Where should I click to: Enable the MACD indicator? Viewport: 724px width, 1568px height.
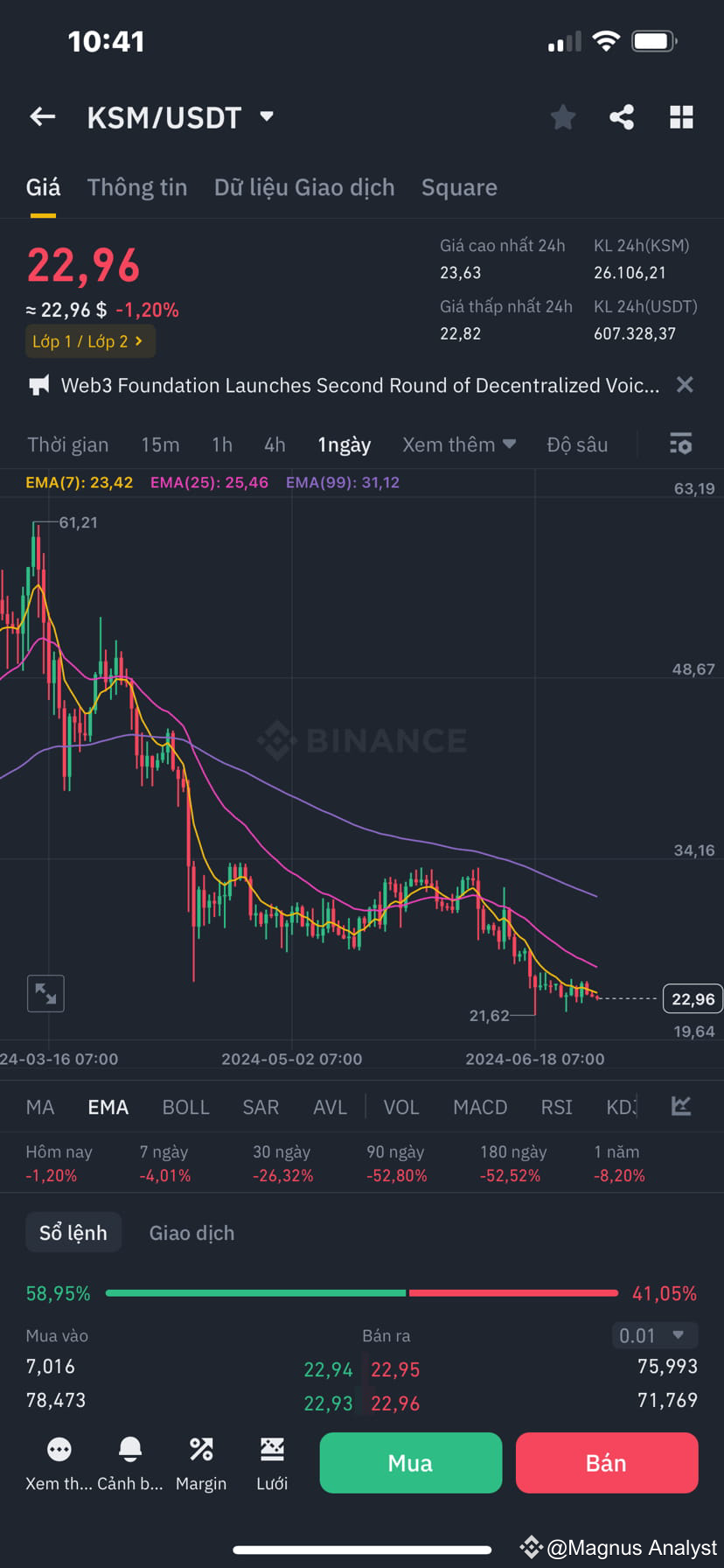click(480, 1107)
